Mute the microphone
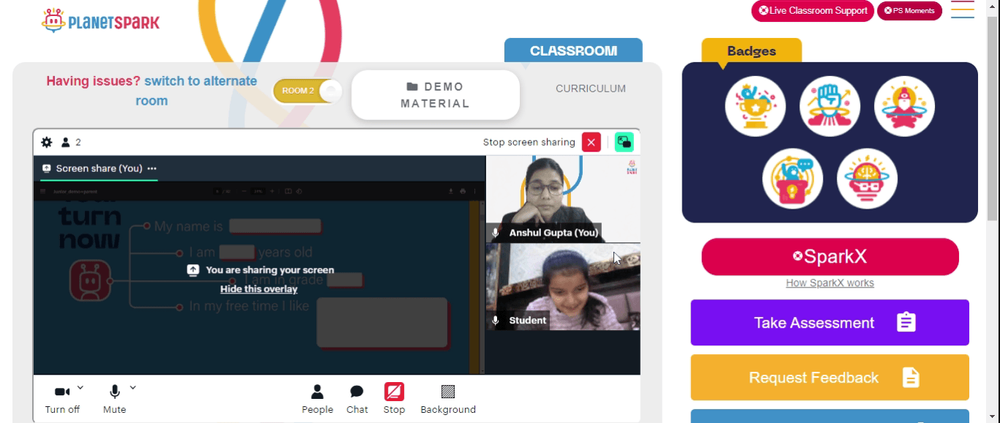Screen dimensions: 1000x423 pos(115,400)
